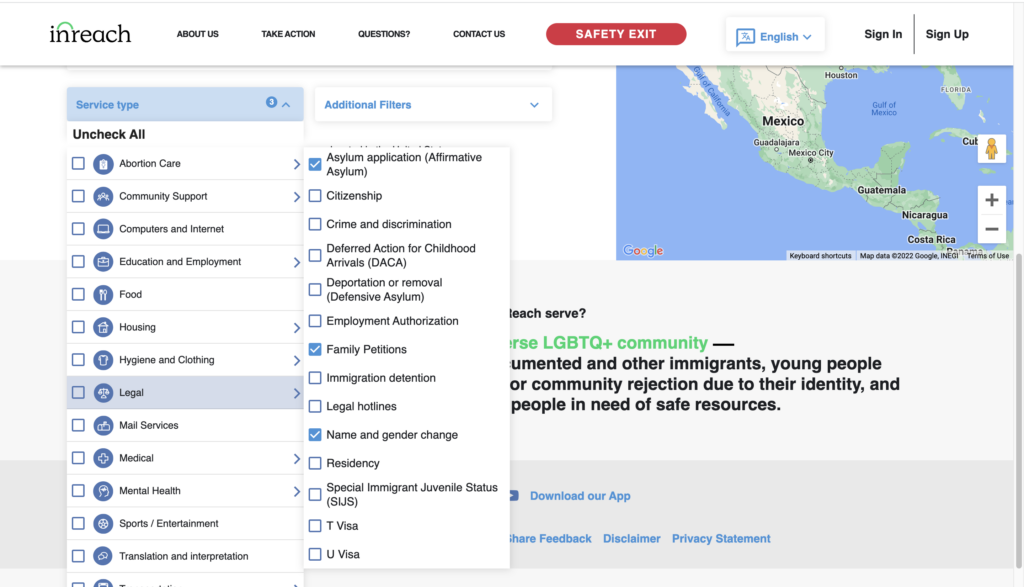Zoom out on the map
The height and width of the screenshot is (587, 1024).
991,229
